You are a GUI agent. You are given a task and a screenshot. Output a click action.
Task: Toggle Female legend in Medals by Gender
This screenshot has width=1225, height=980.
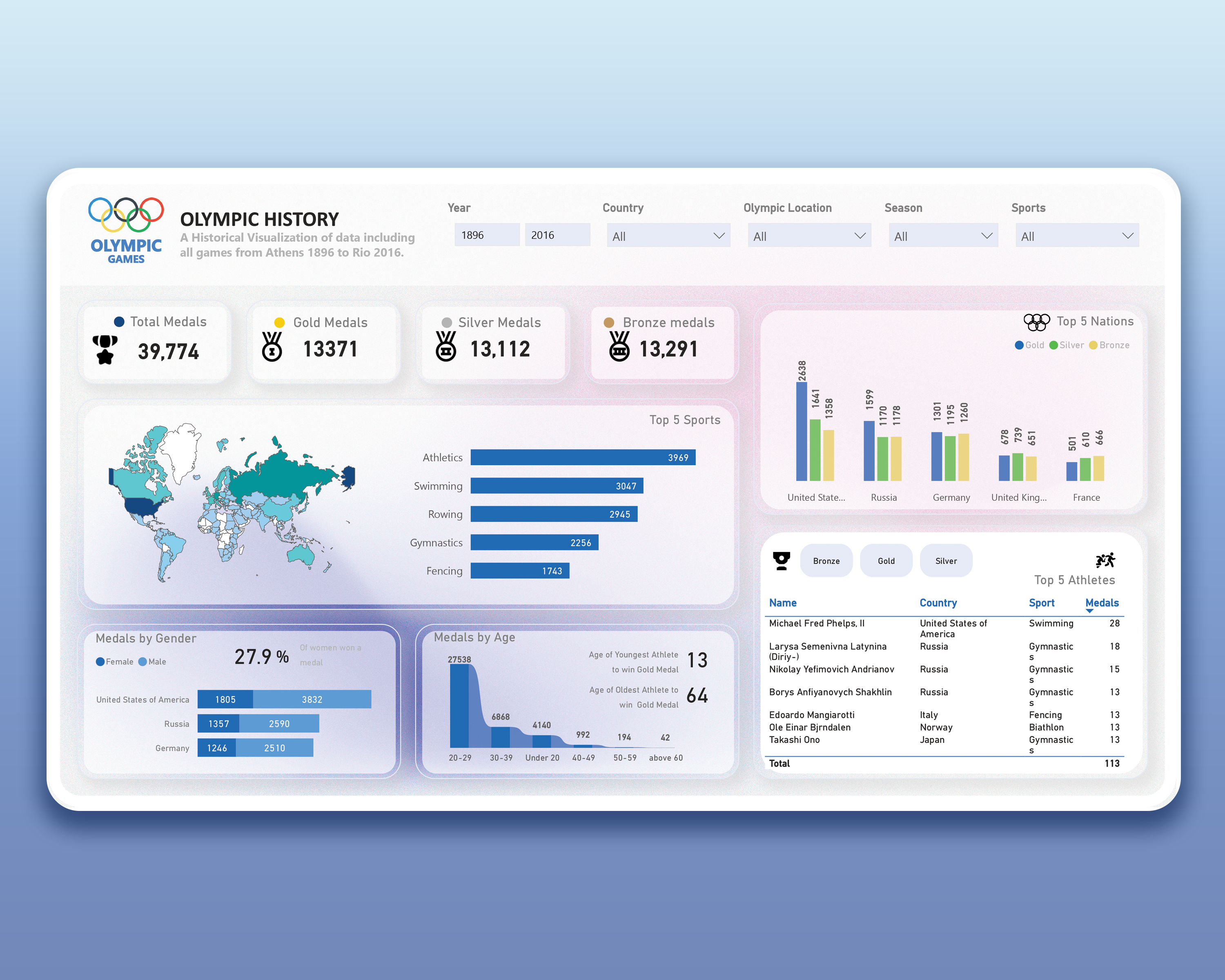pyautogui.click(x=114, y=662)
